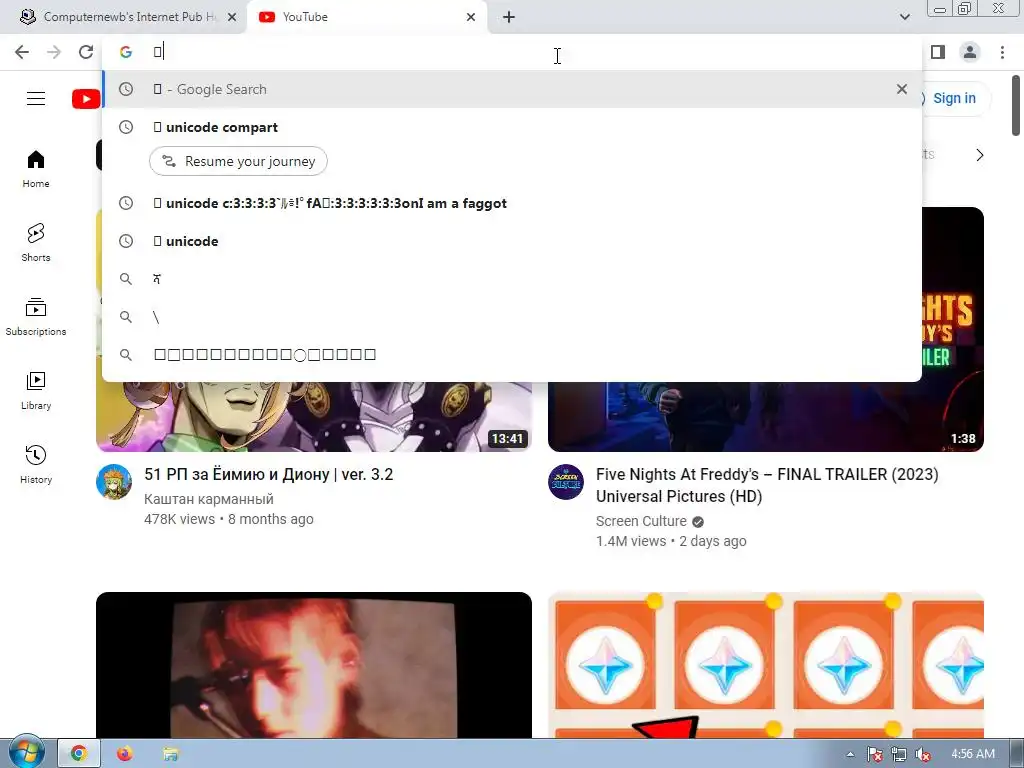
Task: Click the YouTube logo
Action: 86,99
